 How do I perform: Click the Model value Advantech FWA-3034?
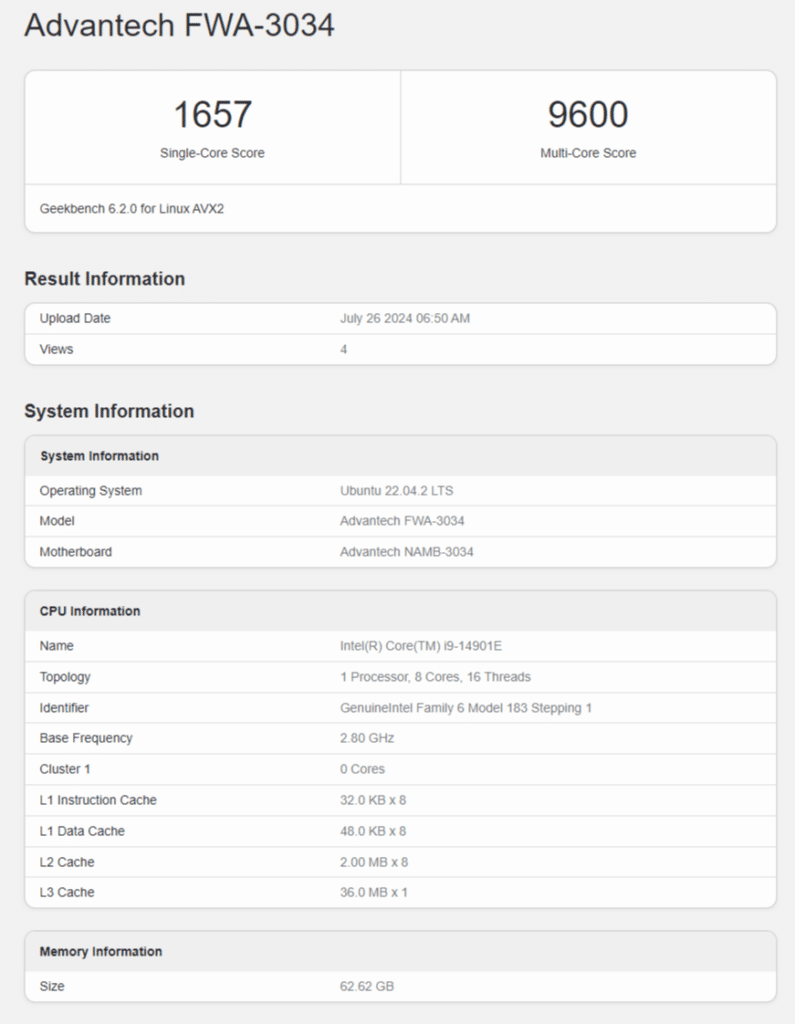tap(402, 521)
